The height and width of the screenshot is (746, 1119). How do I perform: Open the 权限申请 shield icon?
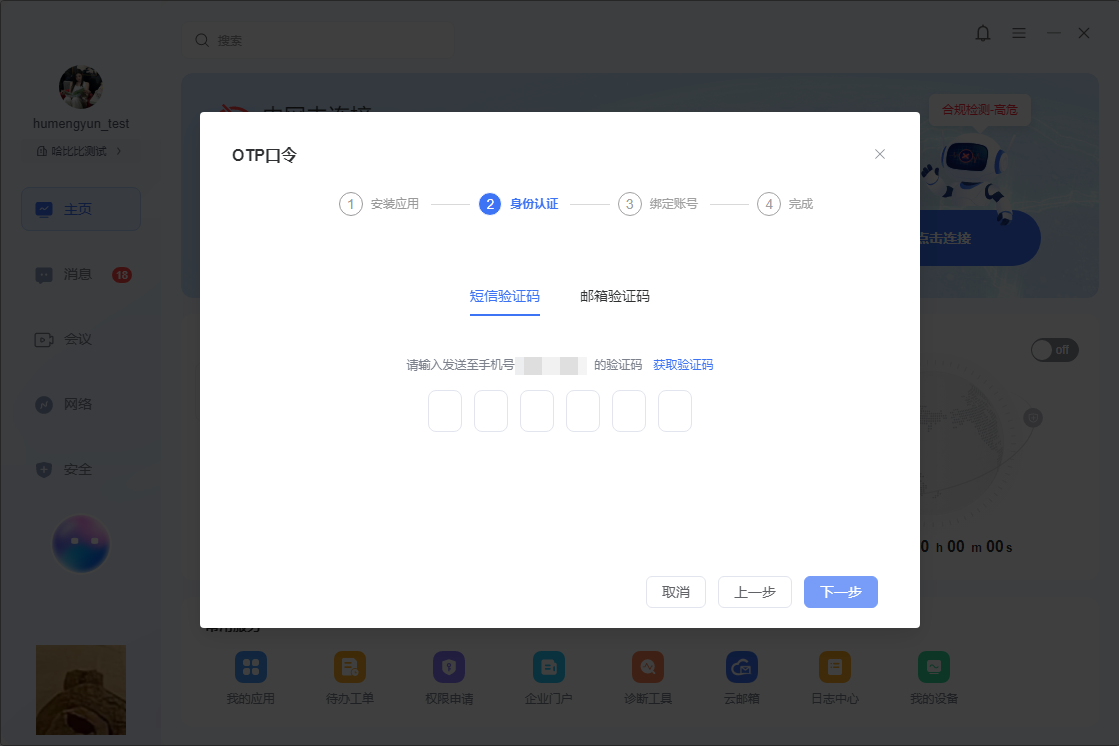point(449,667)
